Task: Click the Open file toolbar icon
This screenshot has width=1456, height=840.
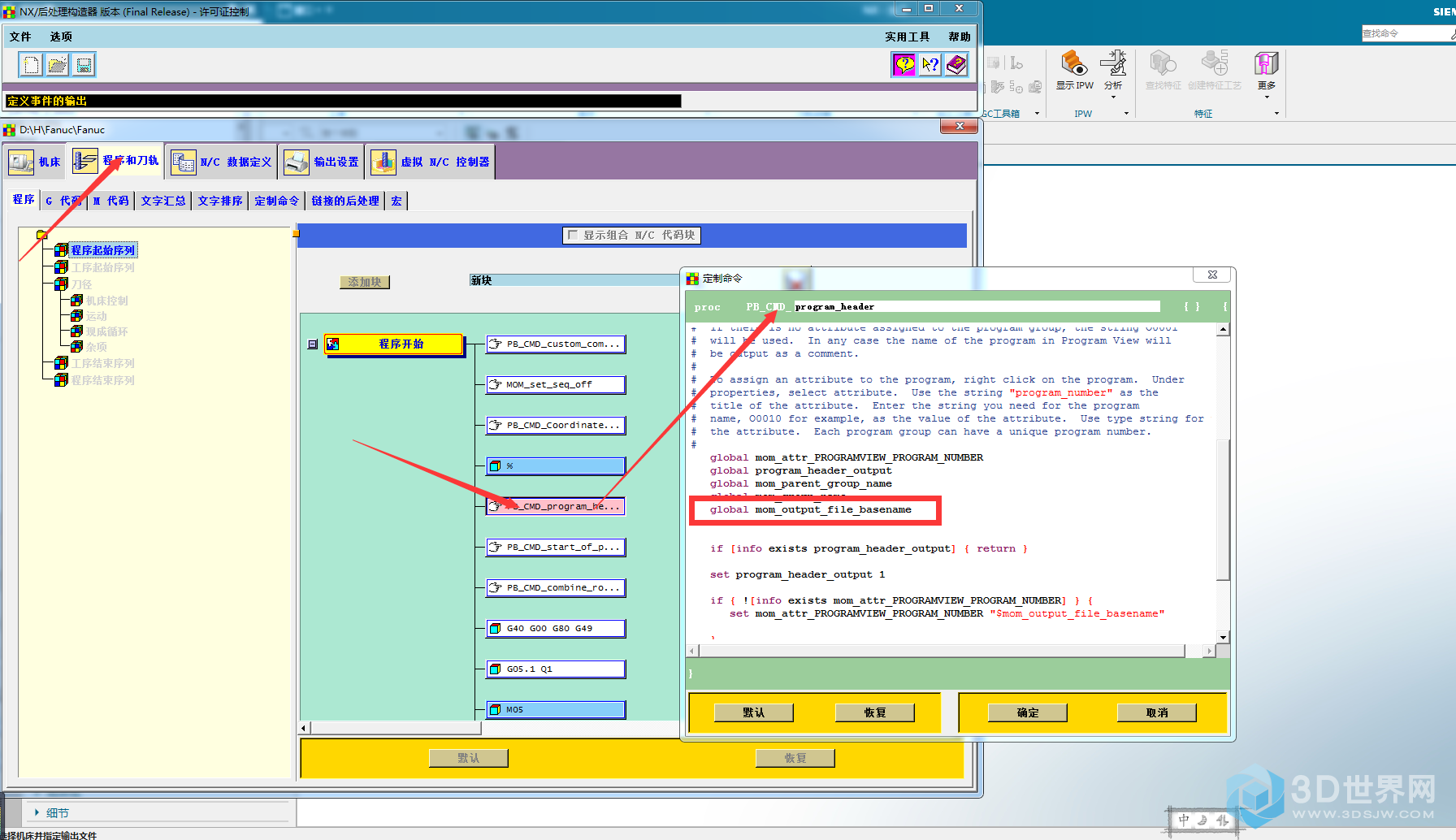Action: [58, 65]
